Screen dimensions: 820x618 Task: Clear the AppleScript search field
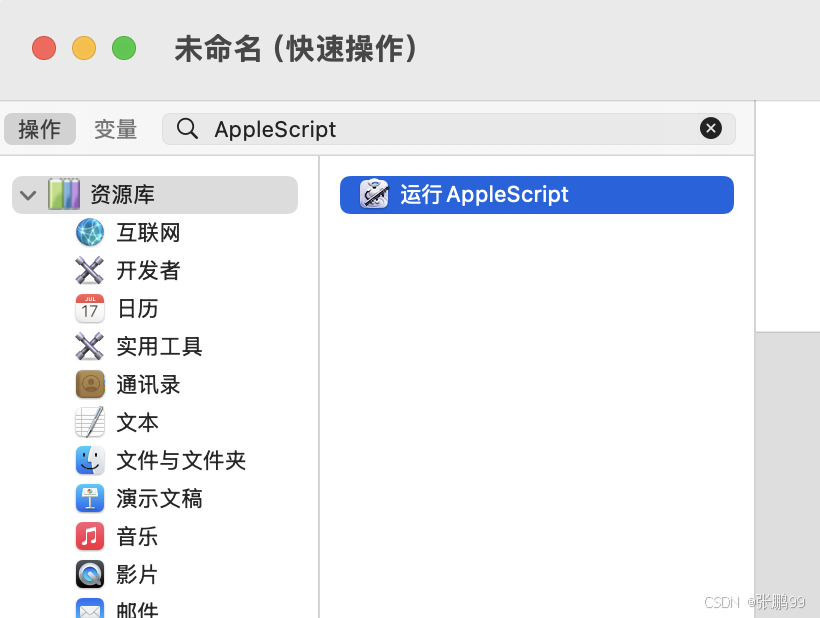(x=711, y=128)
